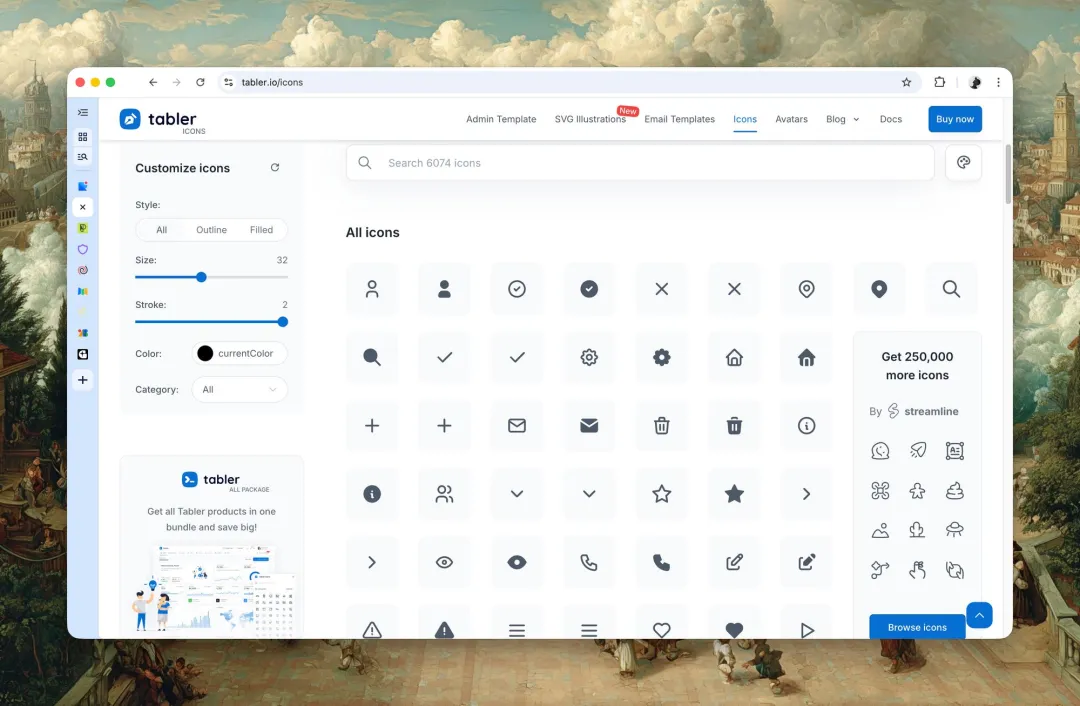
Task: Open the Avatars nav item
Action: pyautogui.click(x=791, y=119)
